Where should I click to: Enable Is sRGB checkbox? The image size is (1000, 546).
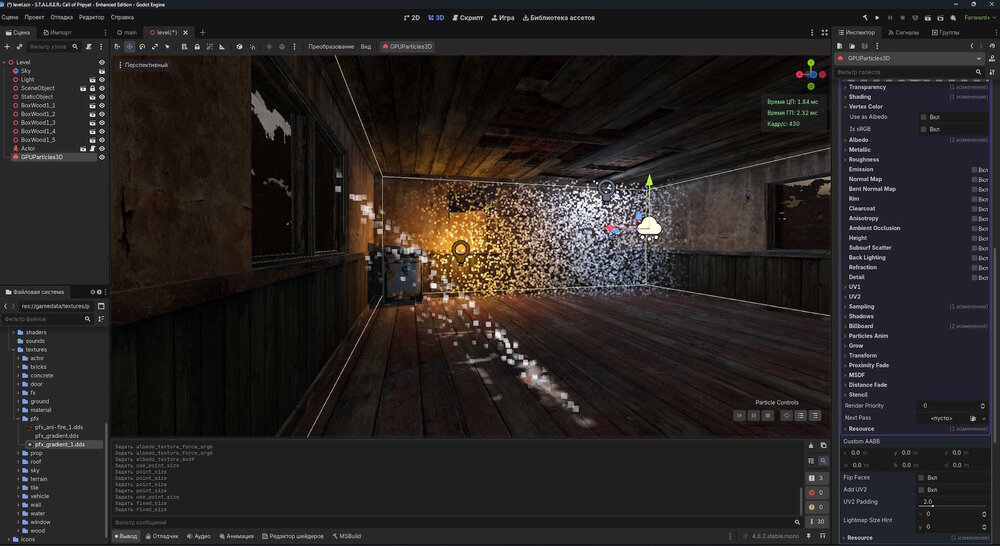coord(923,129)
